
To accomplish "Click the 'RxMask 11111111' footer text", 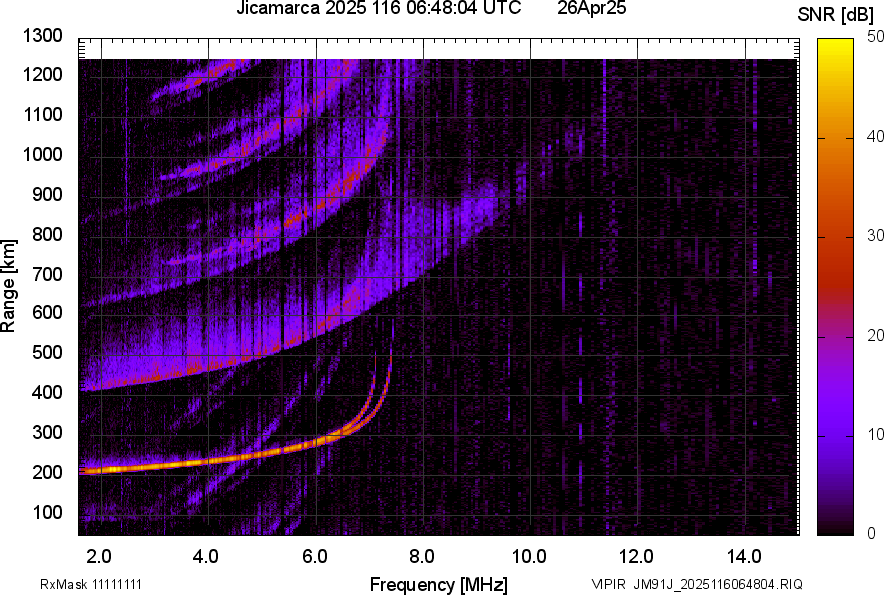I will pos(91,584).
